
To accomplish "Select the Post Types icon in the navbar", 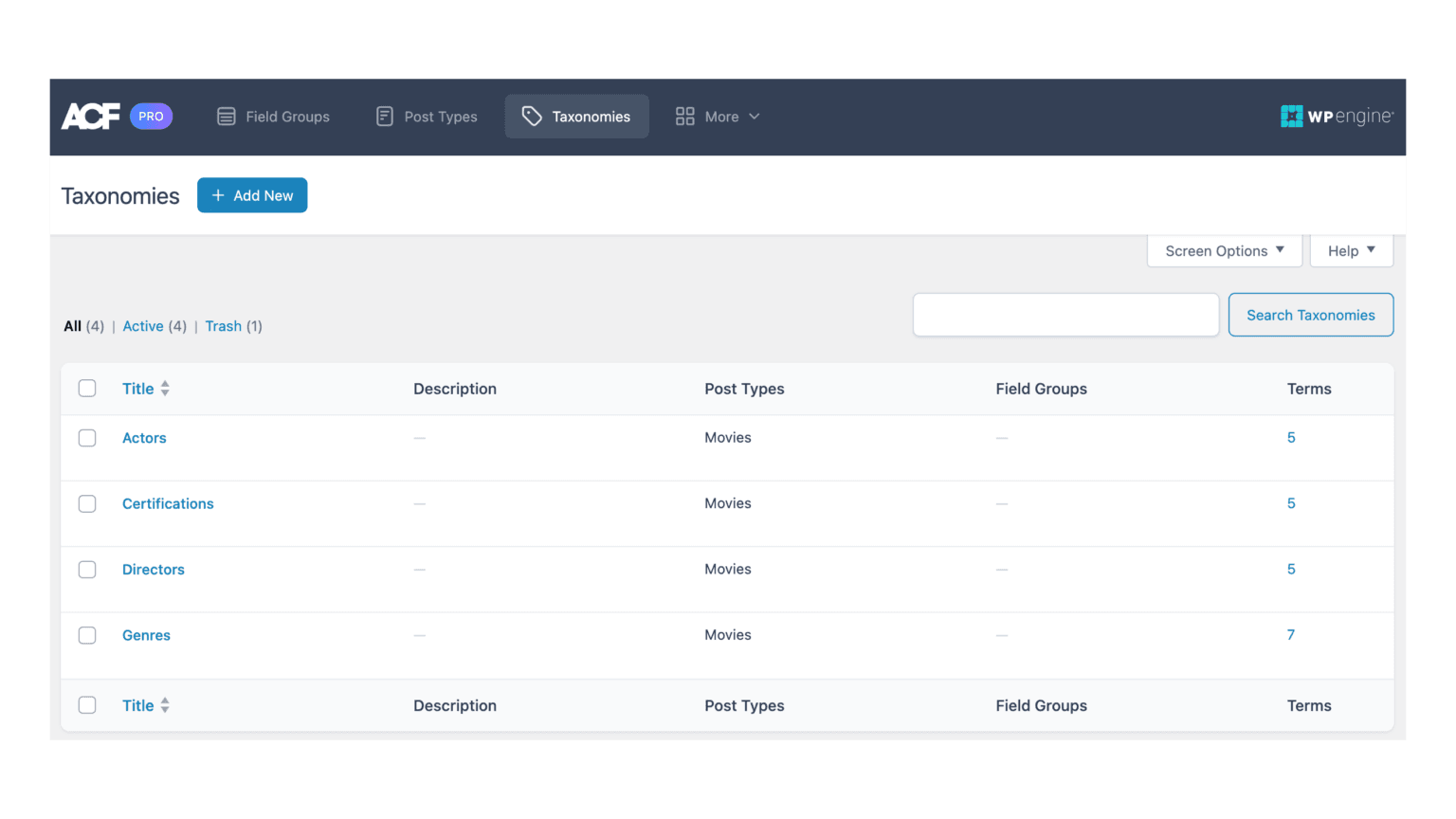I will [384, 116].
